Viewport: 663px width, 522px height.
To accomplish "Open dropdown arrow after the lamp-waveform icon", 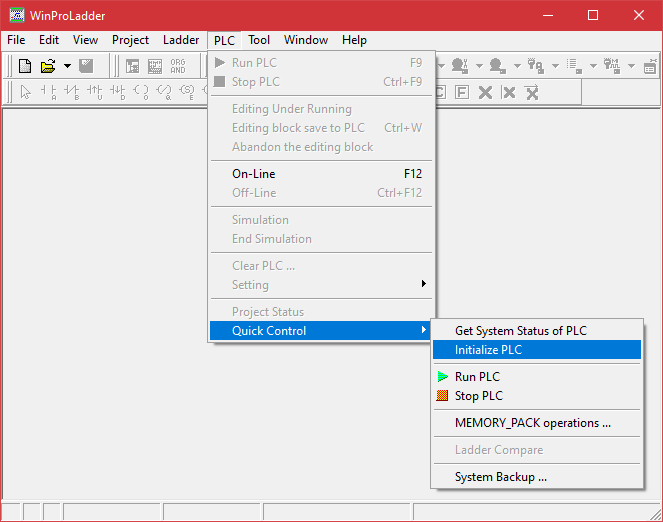I will pos(631,66).
